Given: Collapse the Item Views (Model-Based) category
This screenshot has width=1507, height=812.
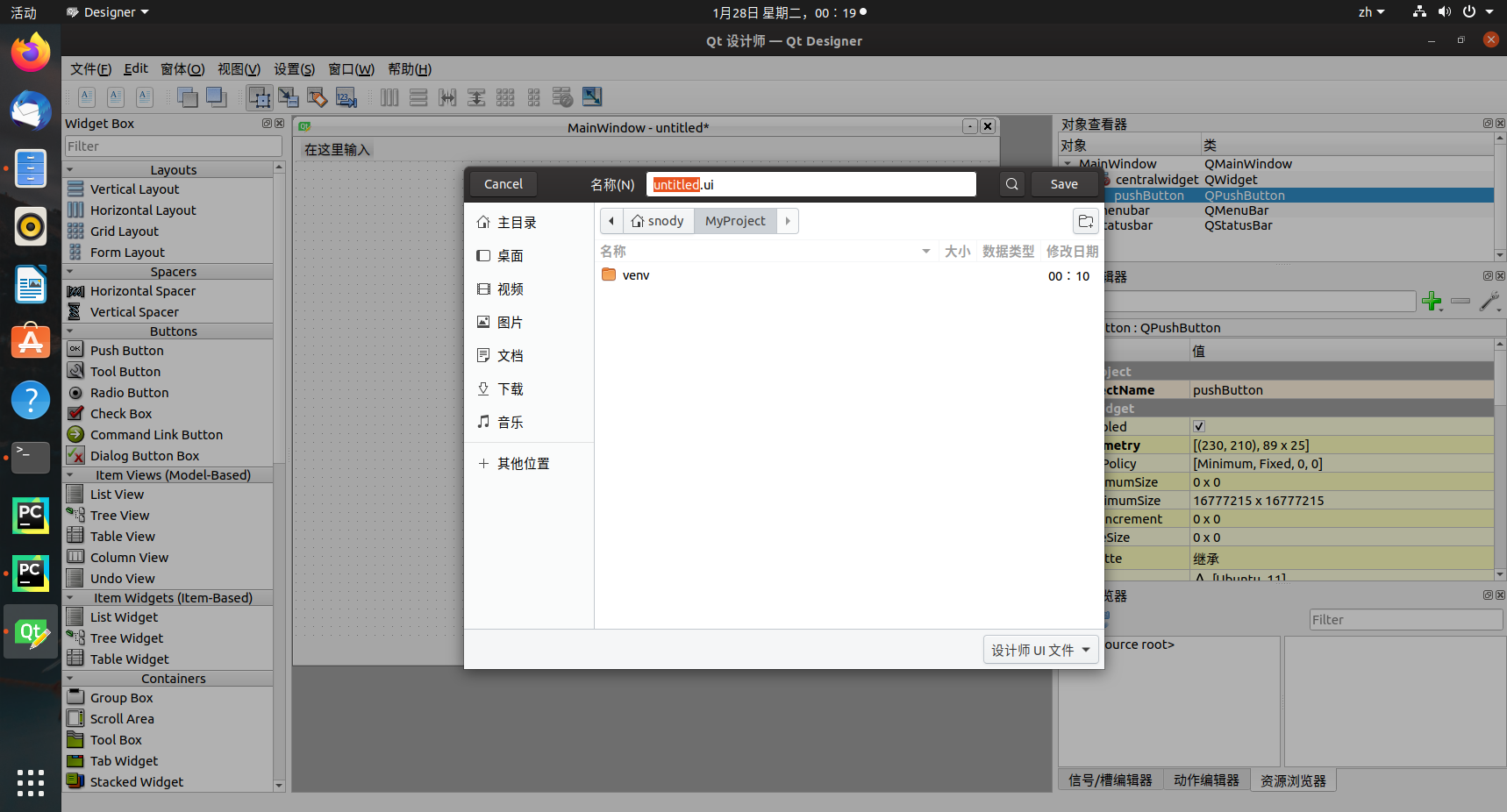Looking at the screenshot, I should (69, 475).
